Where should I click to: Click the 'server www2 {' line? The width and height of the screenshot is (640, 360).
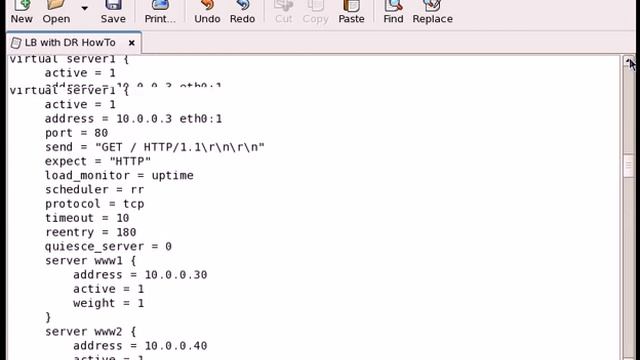91,332
